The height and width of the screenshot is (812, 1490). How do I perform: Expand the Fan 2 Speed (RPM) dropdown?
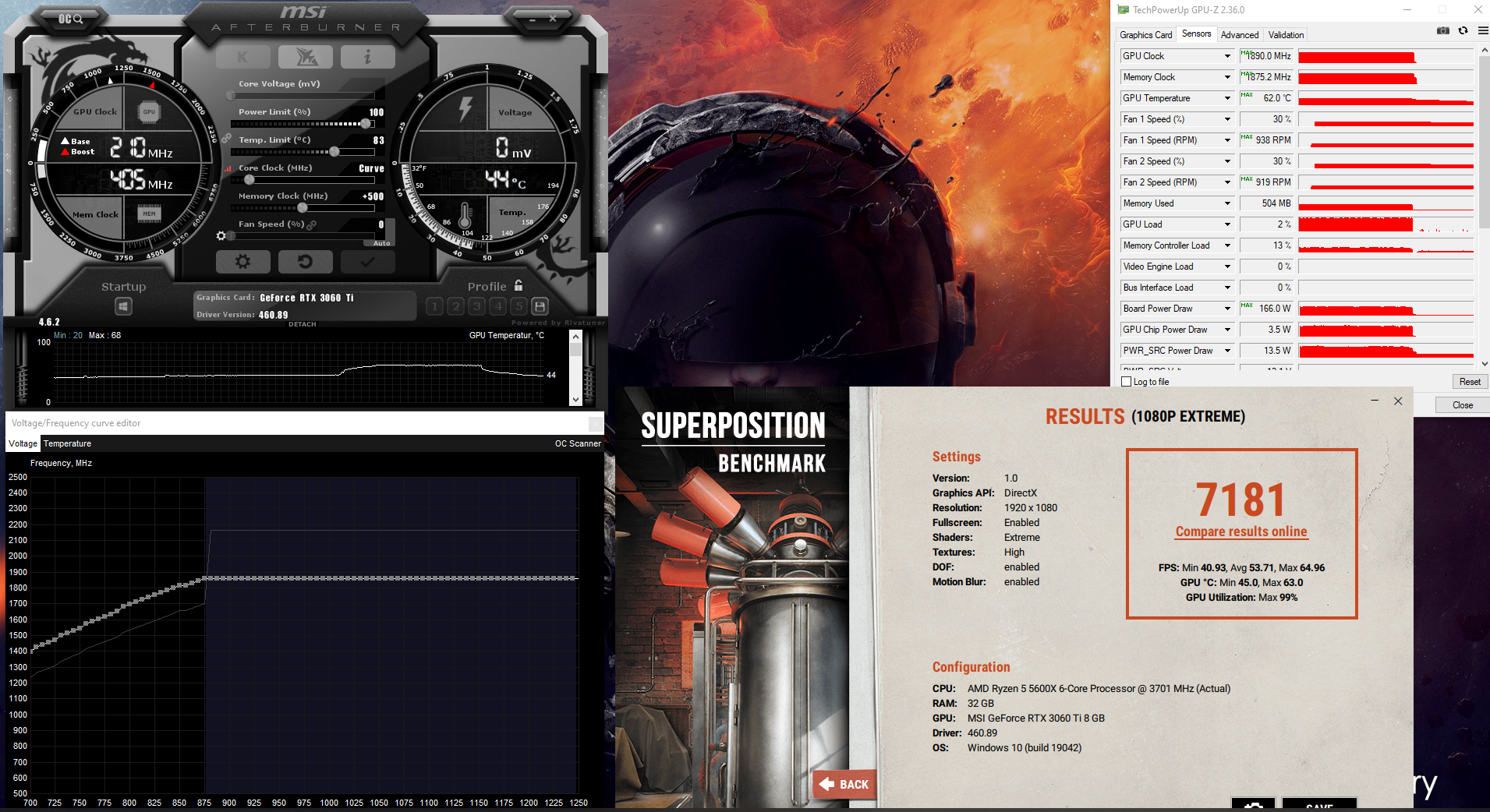[1227, 182]
